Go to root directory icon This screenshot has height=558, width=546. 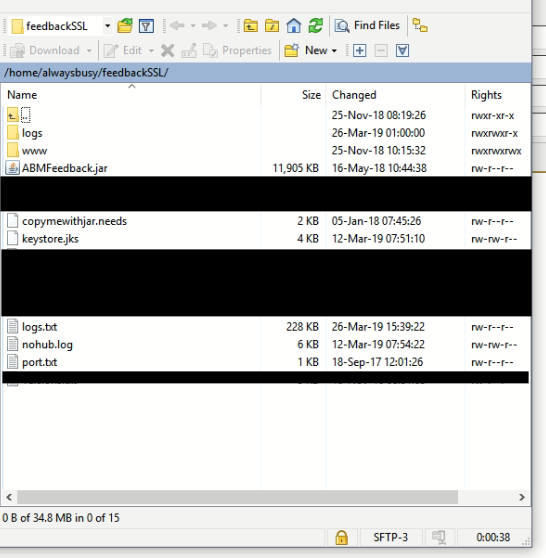272,26
